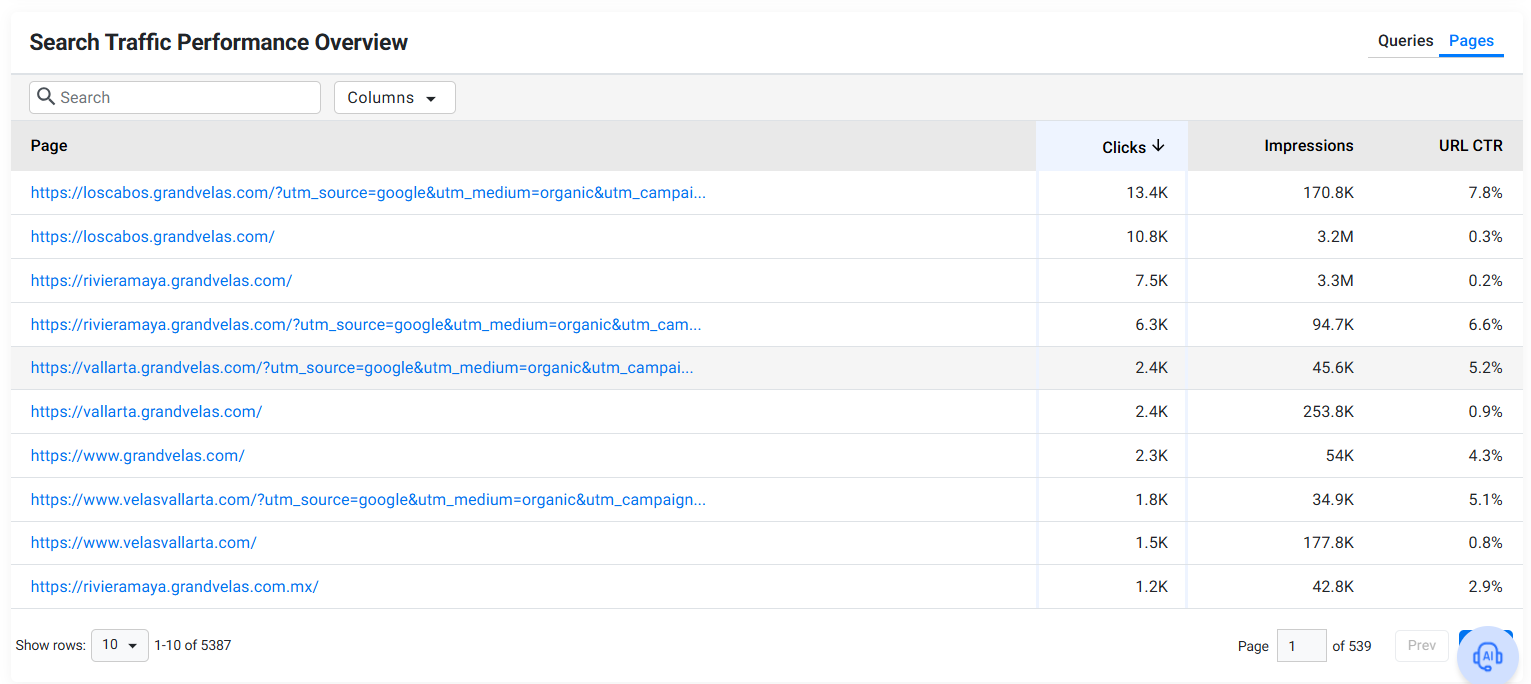
Task: Click the 7.5K clicks value
Action: click(x=1151, y=281)
